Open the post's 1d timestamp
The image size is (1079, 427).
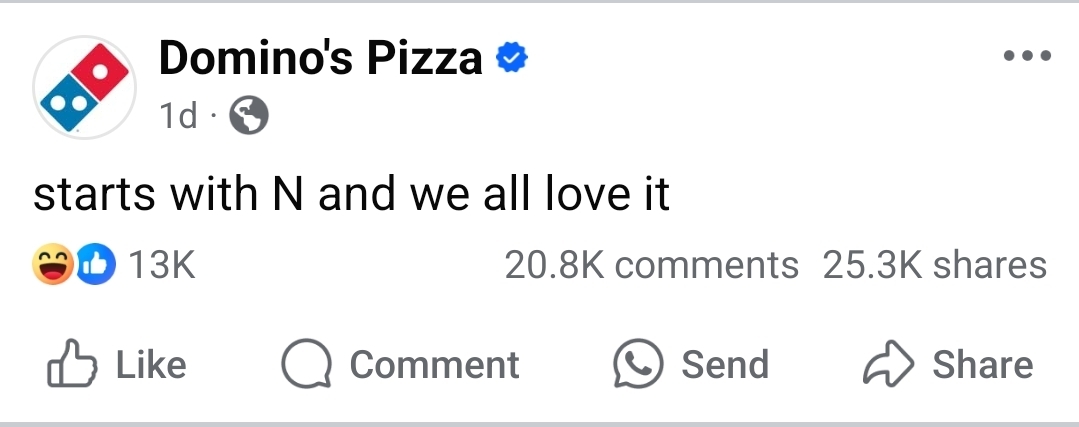(178, 117)
